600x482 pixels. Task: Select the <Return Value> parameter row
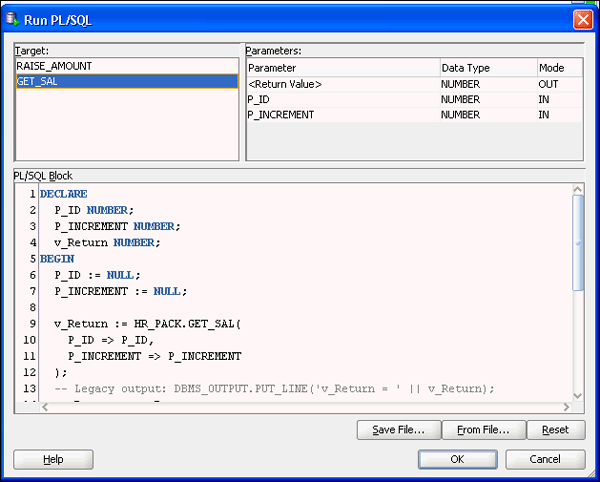(415, 84)
